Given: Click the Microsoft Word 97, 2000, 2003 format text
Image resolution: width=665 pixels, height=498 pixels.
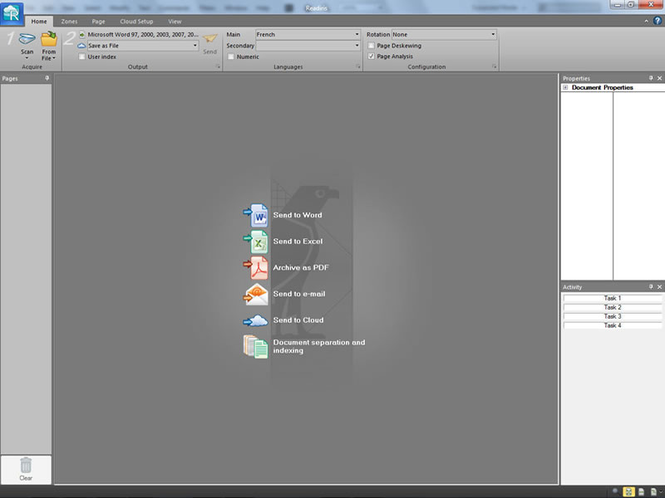Looking at the screenshot, I should [x=143, y=34].
